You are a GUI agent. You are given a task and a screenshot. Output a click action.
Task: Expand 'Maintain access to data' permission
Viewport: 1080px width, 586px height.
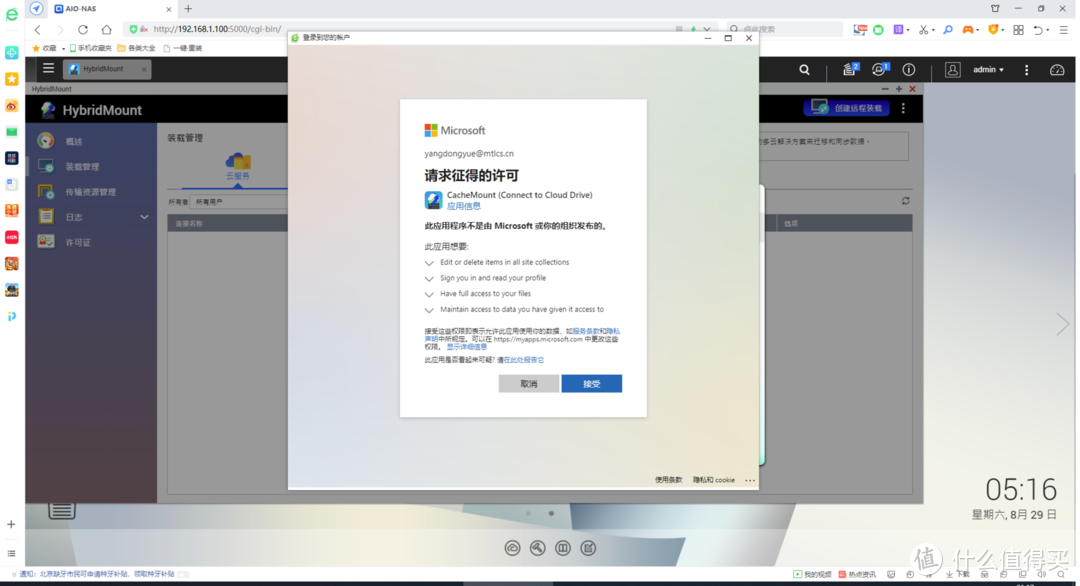(429, 310)
